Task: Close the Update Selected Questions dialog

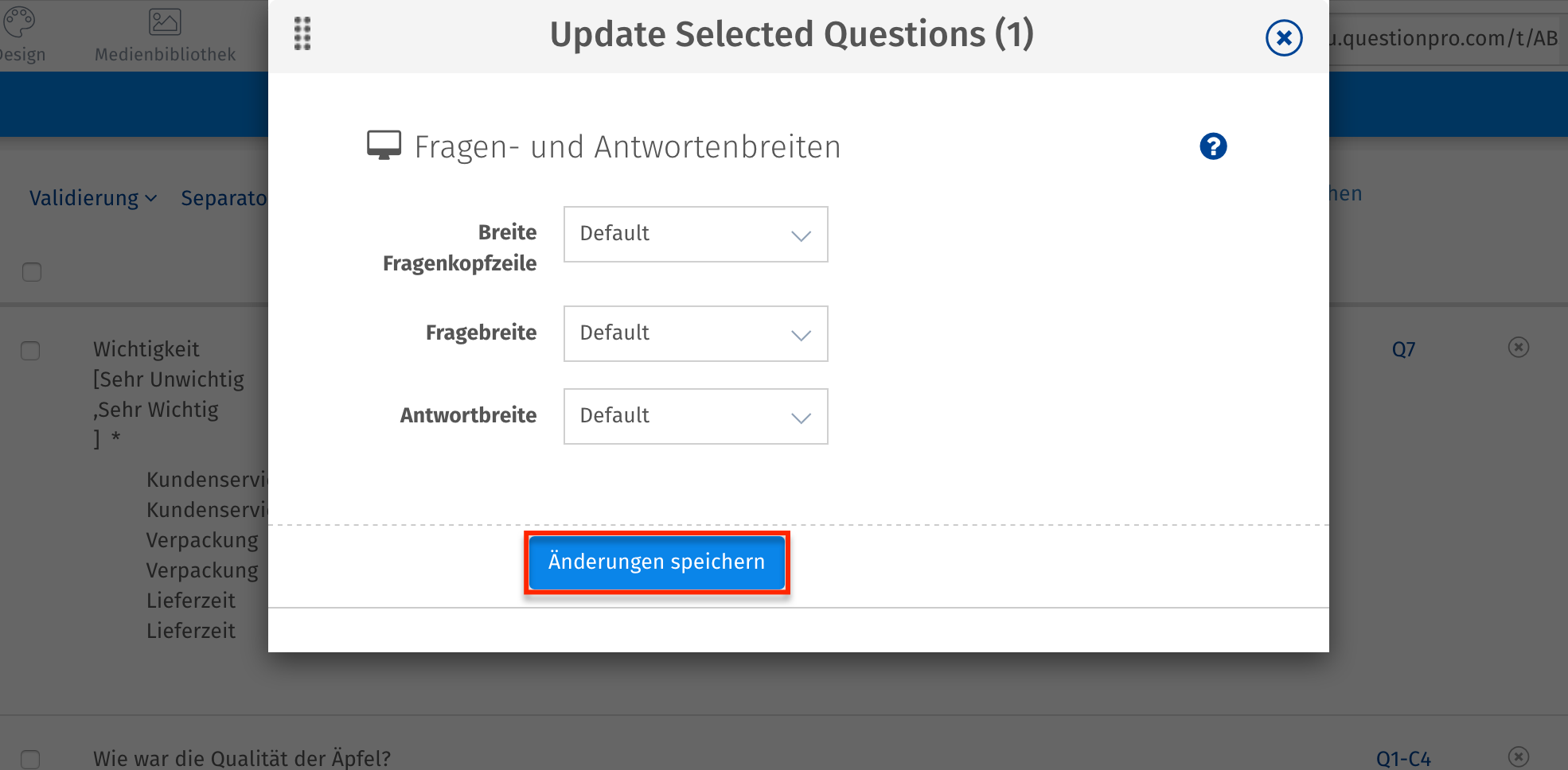Action: pos(1284,37)
